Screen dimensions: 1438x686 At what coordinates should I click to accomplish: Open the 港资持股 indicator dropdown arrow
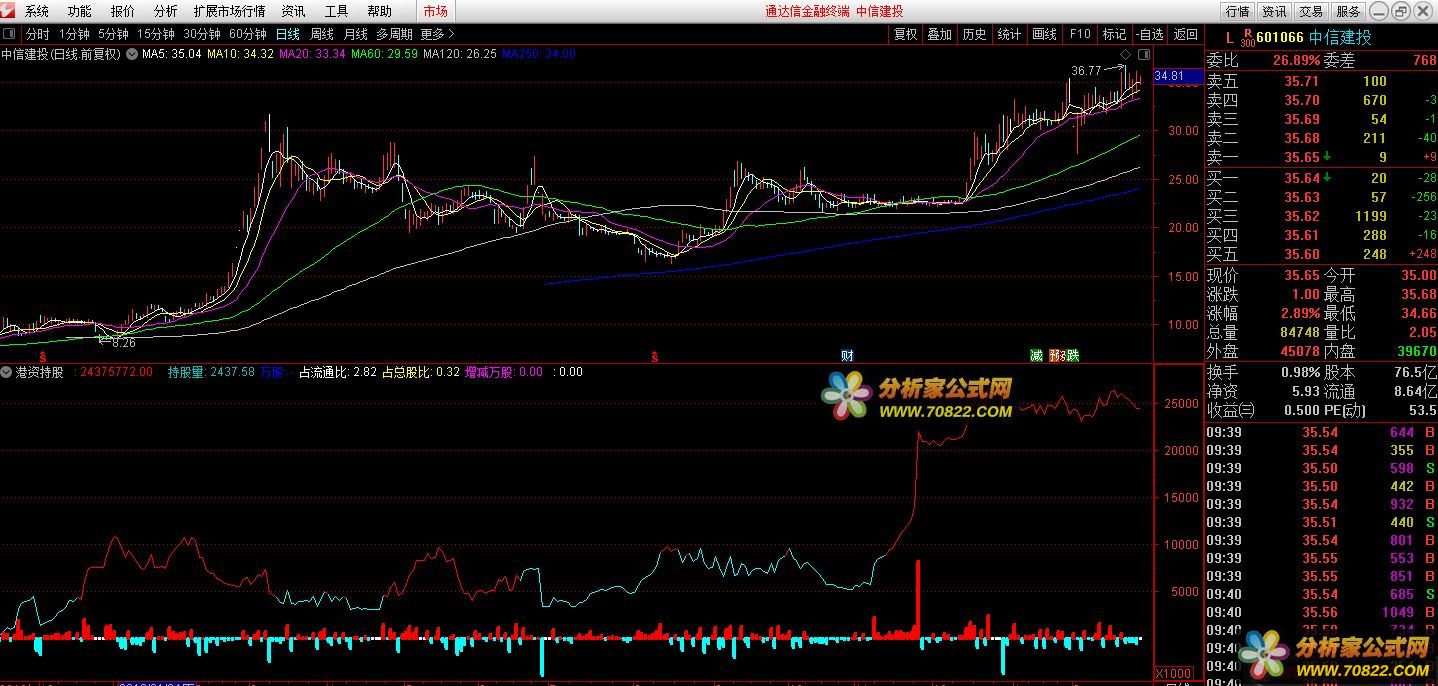click(x=7, y=372)
